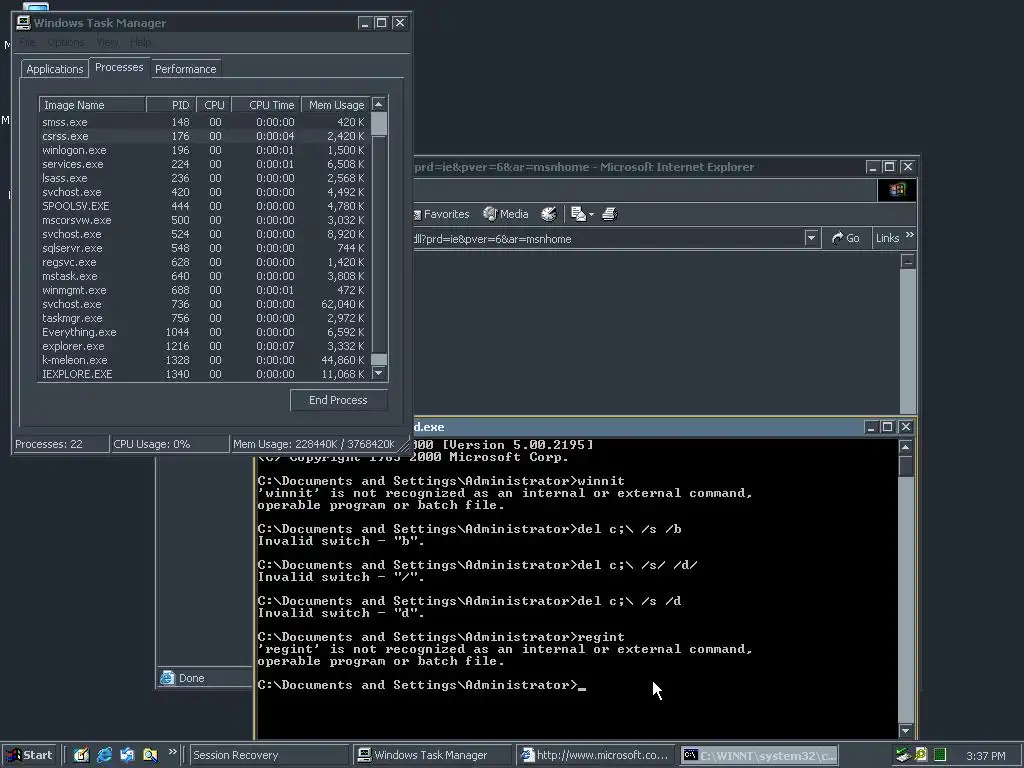
Task: Sort processes by Image Name column
Action: coord(92,105)
